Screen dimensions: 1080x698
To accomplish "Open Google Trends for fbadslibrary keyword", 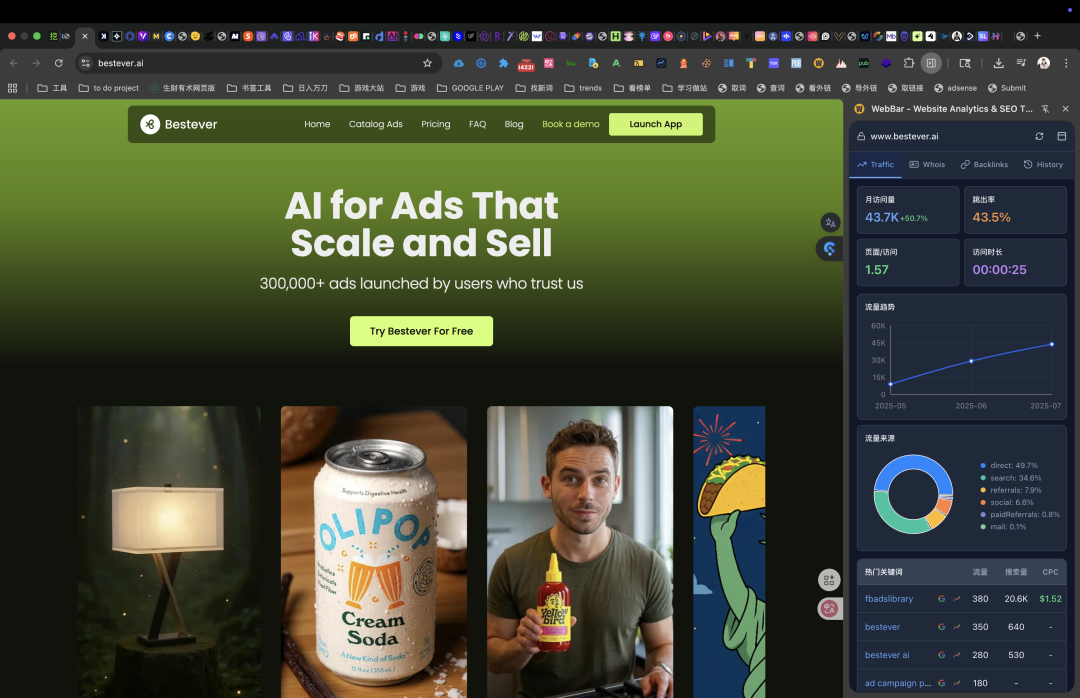I will [957, 599].
